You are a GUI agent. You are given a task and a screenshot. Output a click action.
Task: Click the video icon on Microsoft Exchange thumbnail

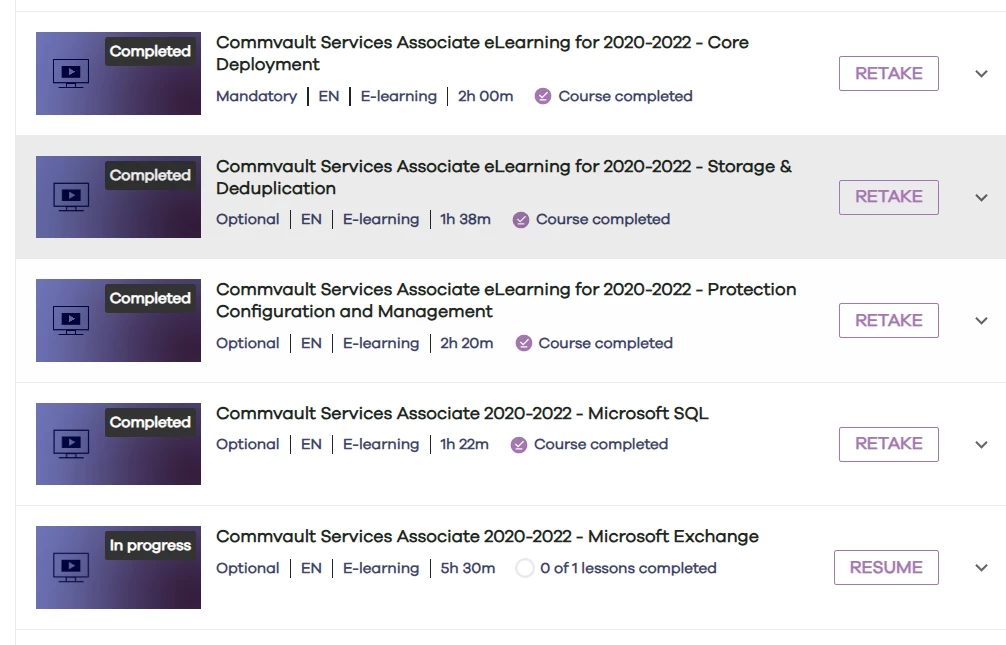point(71,568)
